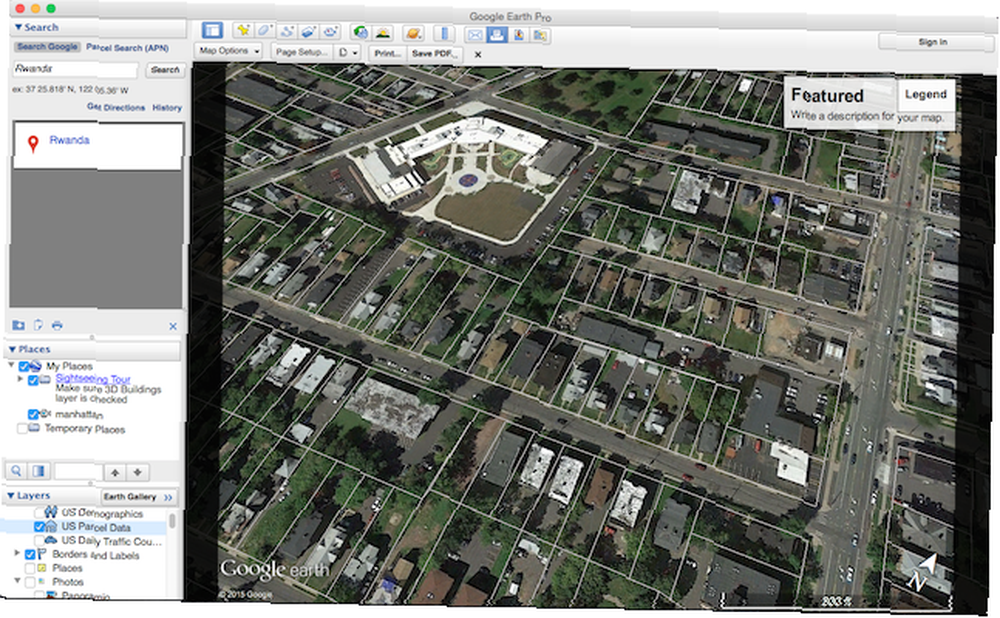Screen dimensions: 1000x618
Task: Add a path from the toolbar
Action: pos(286,31)
